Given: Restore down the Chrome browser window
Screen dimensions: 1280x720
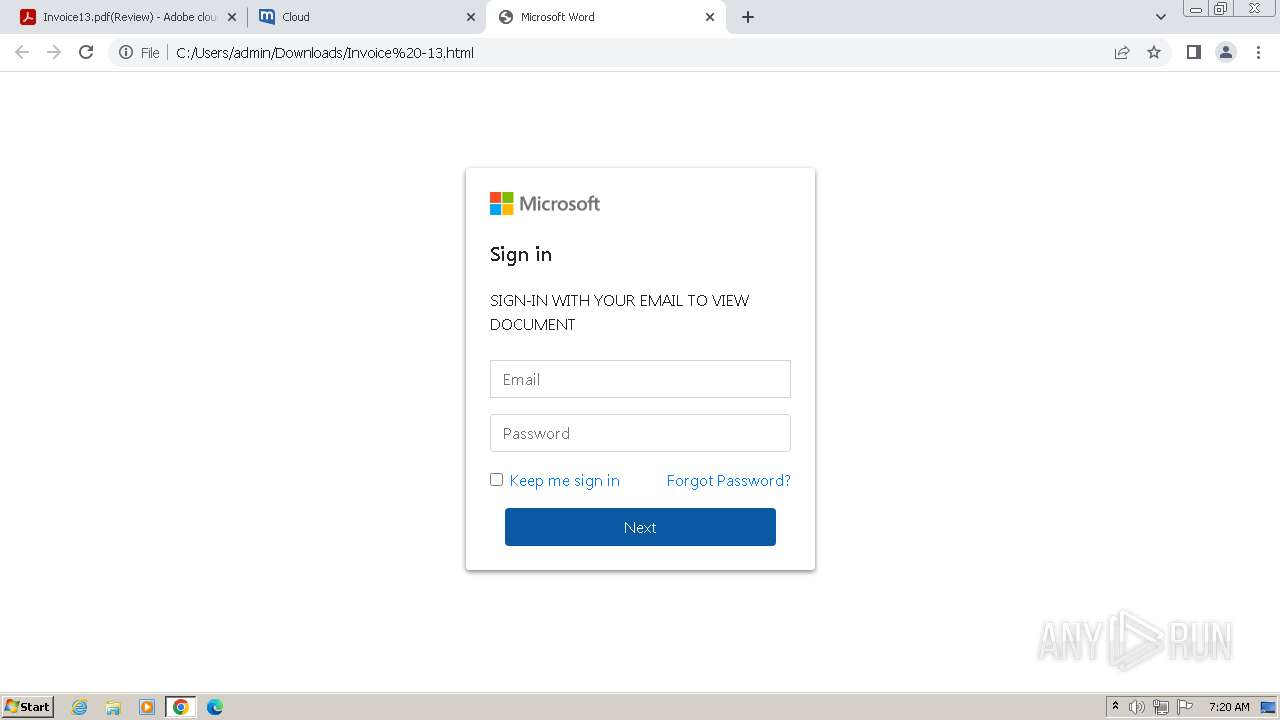Looking at the screenshot, I should point(1221,8).
